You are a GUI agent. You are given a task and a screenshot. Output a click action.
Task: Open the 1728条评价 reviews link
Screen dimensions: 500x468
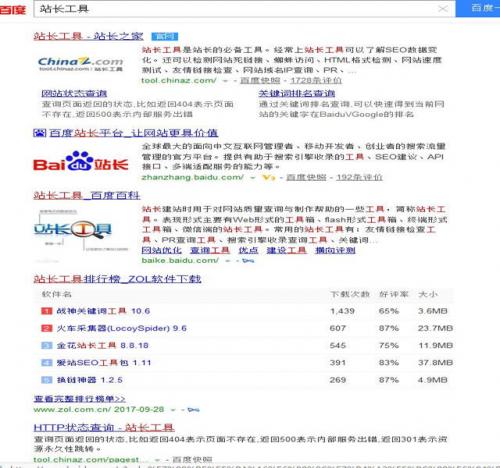click(316, 80)
